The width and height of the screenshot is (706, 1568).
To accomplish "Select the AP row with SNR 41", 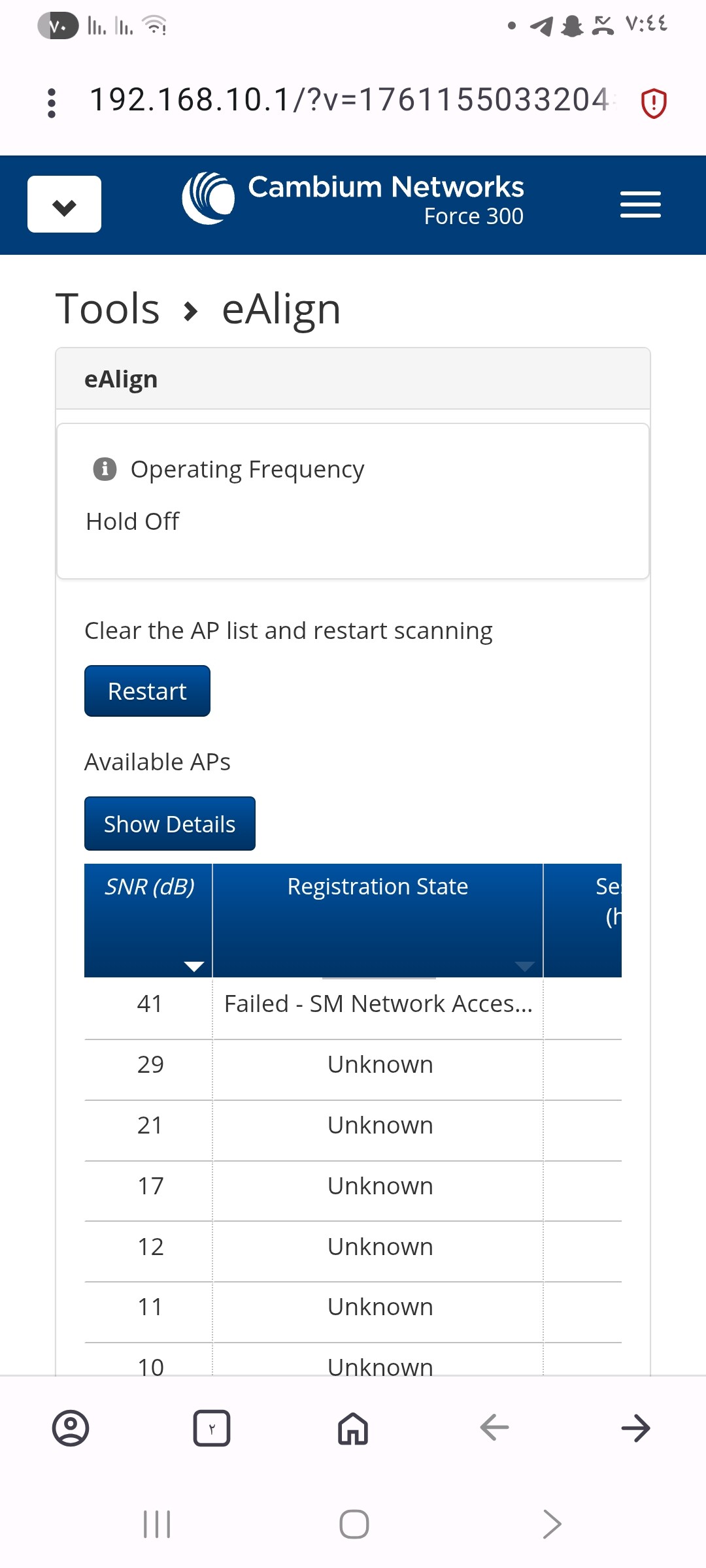I will [353, 1004].
